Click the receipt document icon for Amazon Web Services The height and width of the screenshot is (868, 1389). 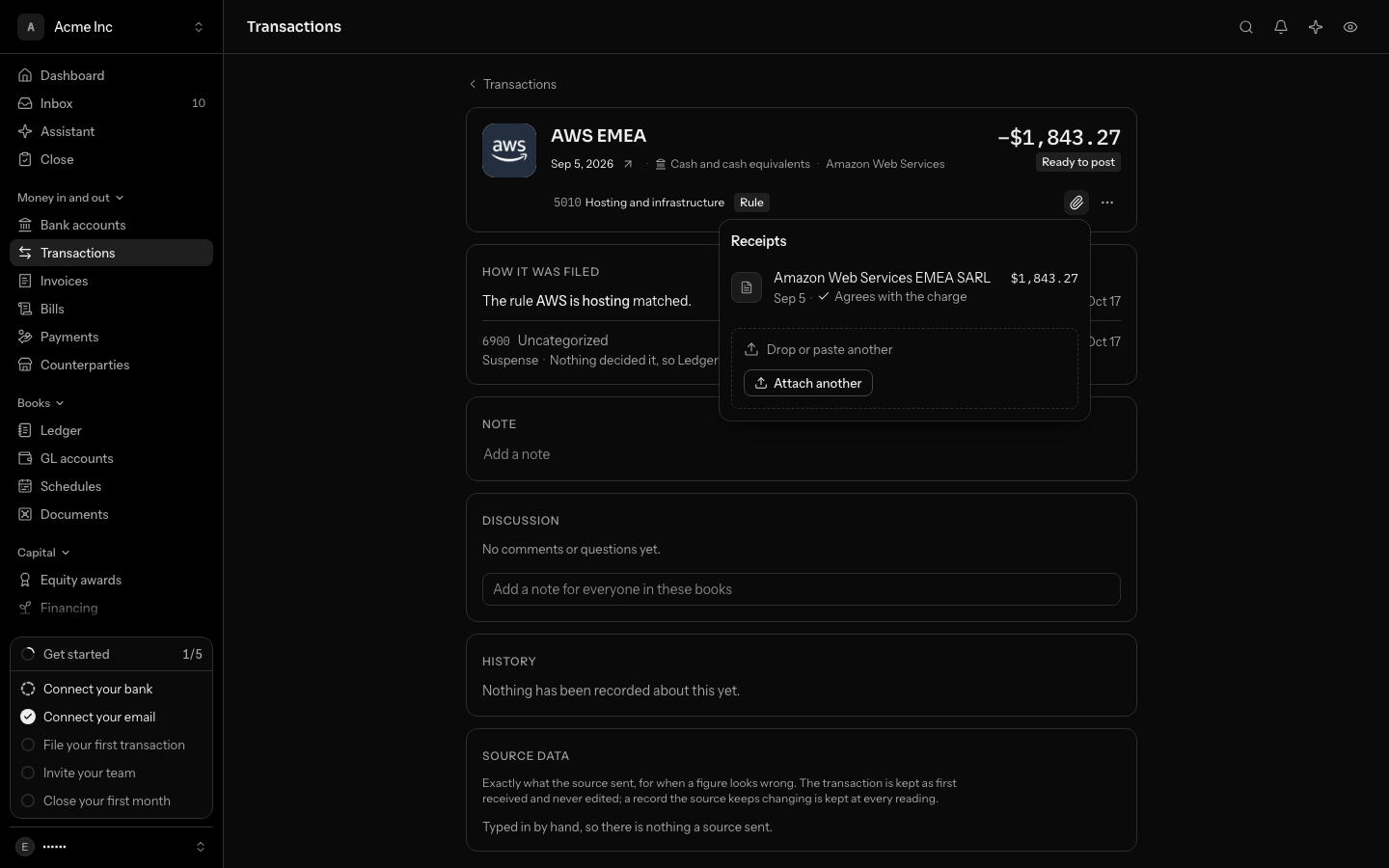[747, 287]
